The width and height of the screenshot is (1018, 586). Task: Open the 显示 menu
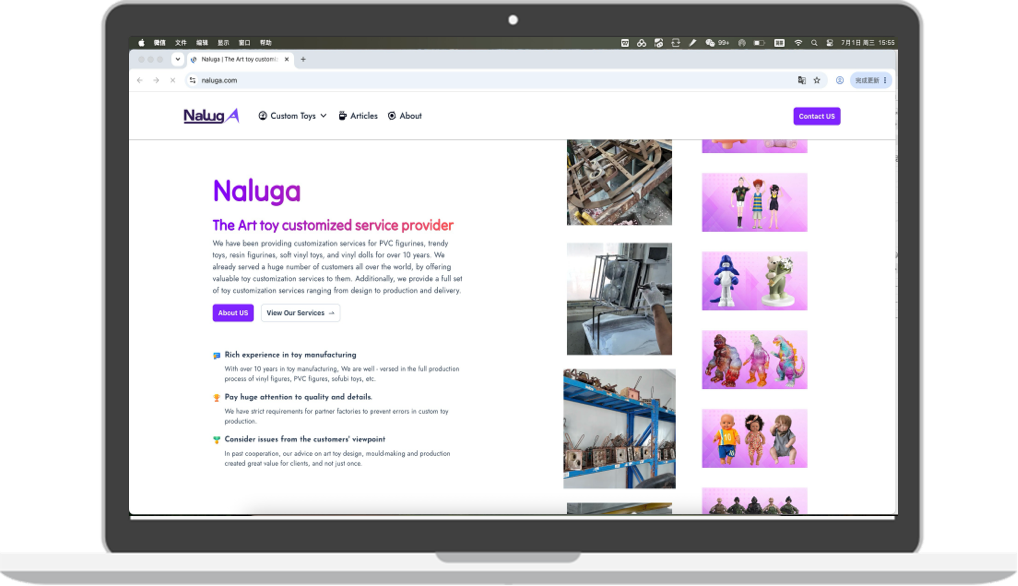click(223, 43)
